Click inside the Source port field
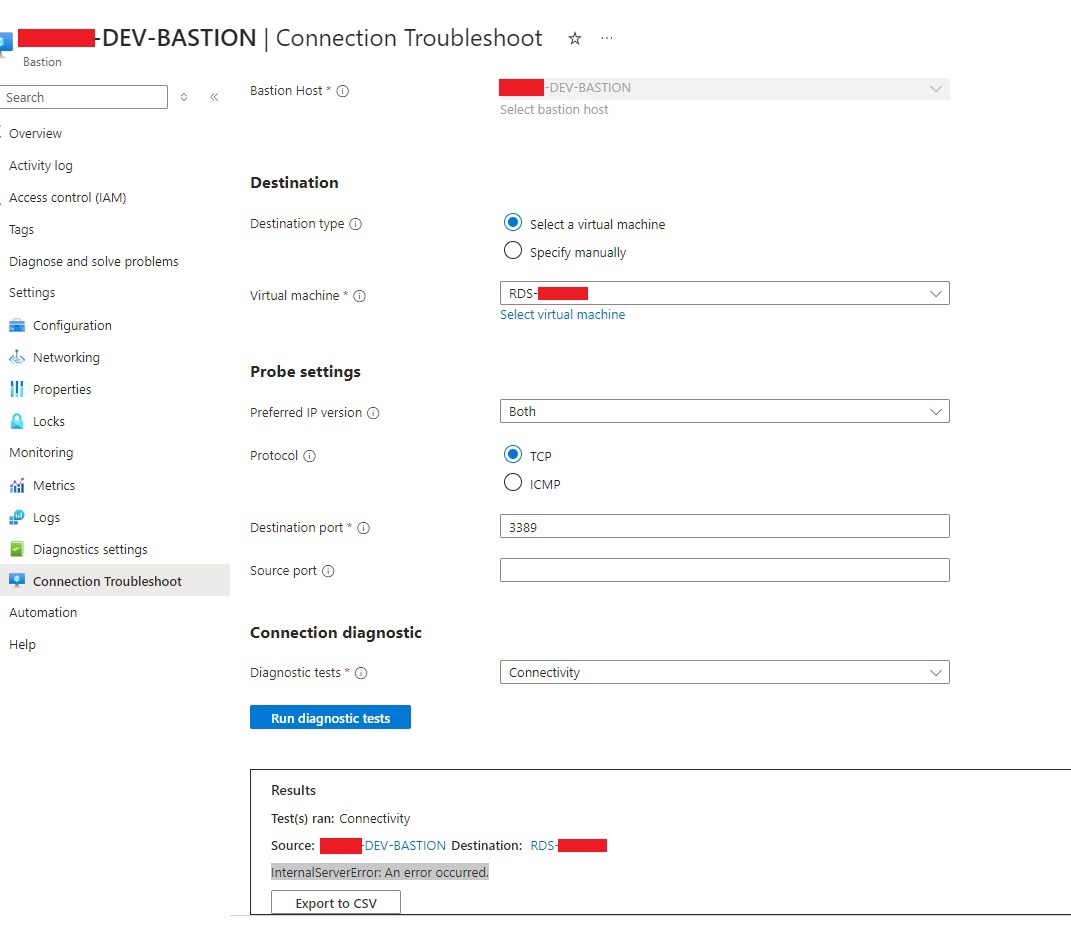 700,569
